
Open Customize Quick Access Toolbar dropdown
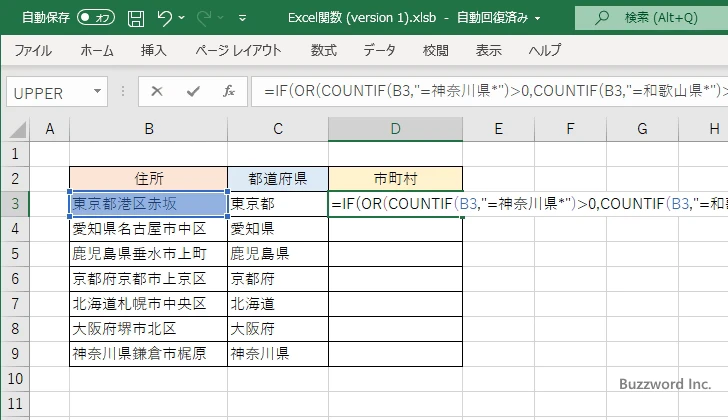(242, 18)
